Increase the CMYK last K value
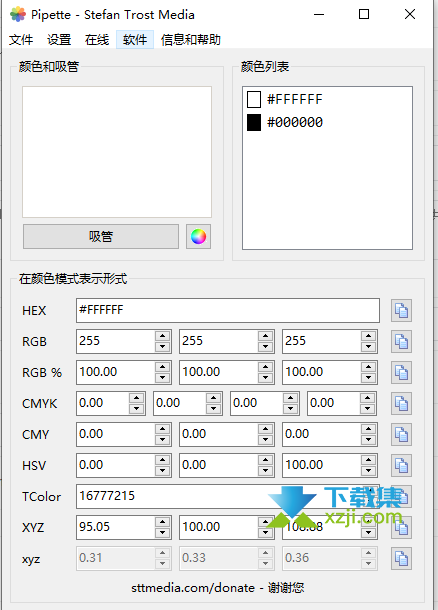The image size is (438, 610). (x=367, y=398)
